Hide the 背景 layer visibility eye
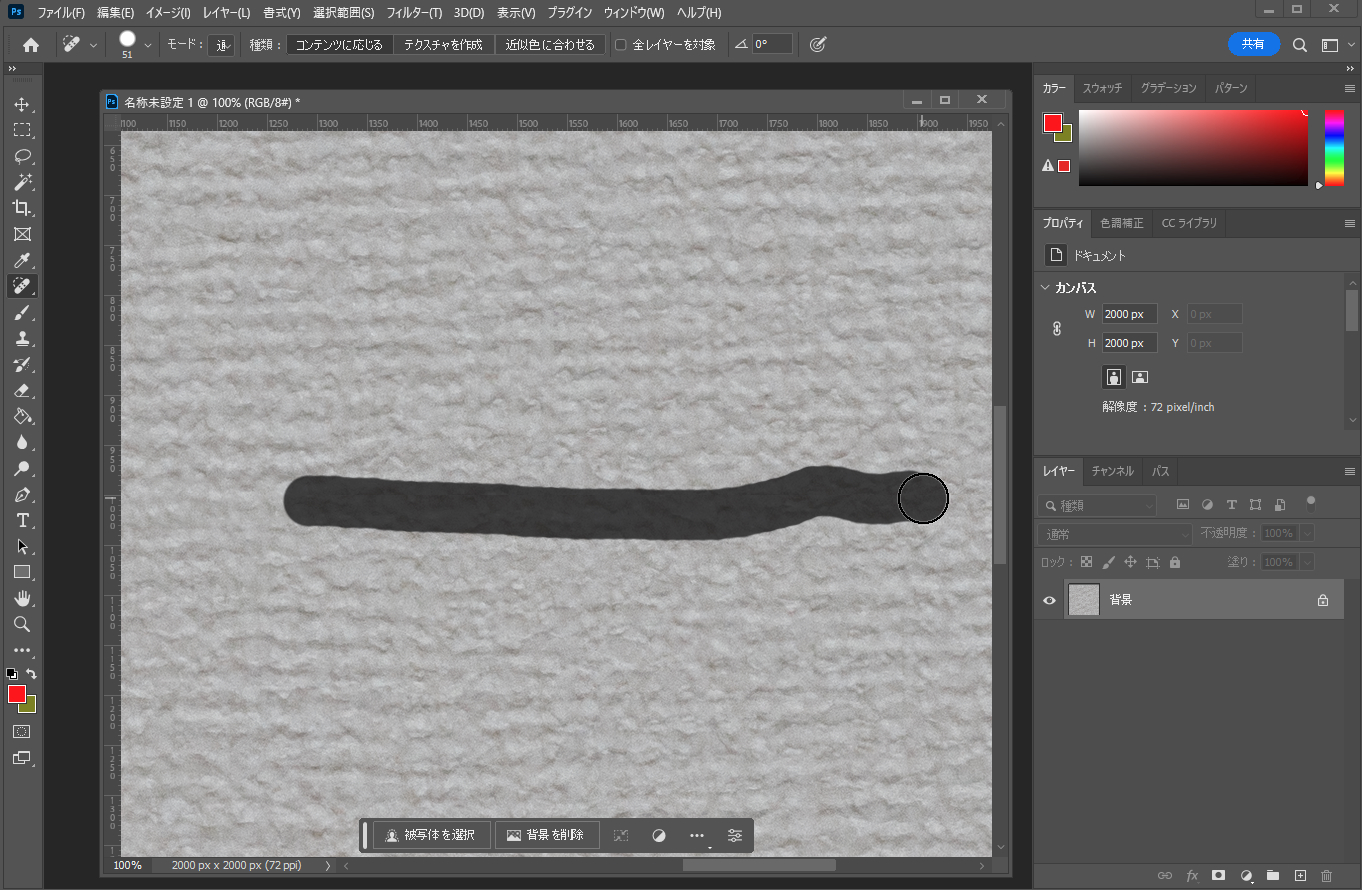The width and height of the screenshot is (1362, 890). (x=1049, y=600)
